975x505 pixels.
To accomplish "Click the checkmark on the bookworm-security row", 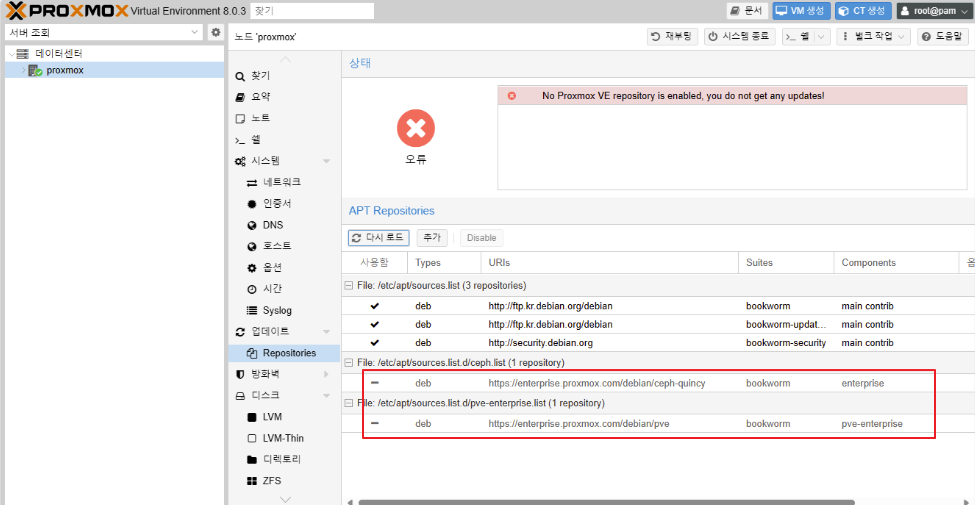I will tap(374, 343).
